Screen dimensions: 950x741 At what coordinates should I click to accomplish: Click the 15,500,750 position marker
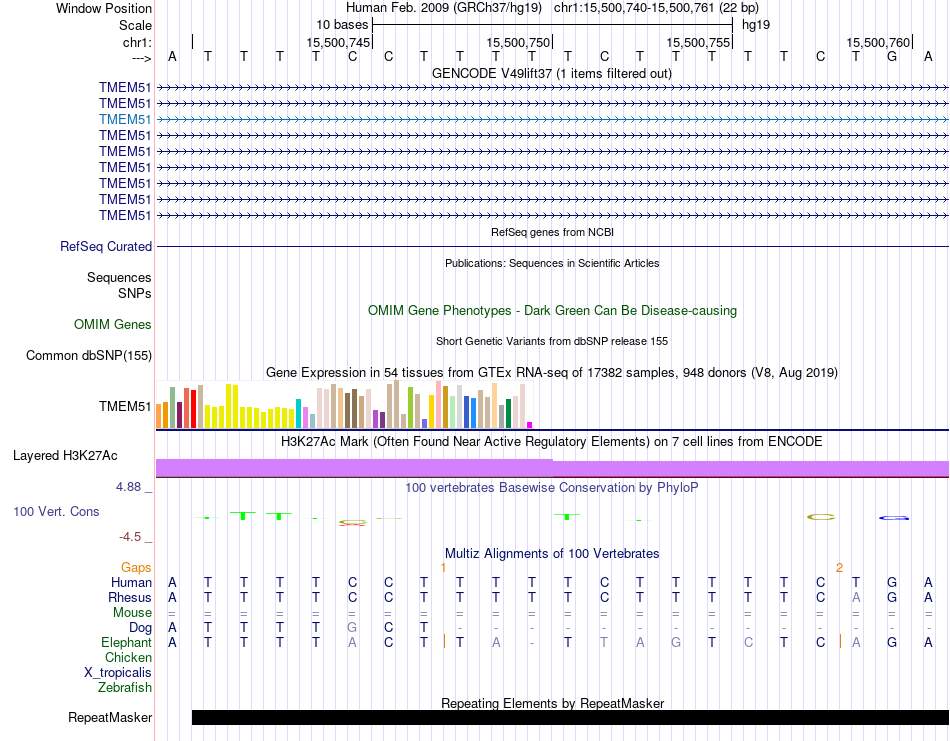(518, 42)
